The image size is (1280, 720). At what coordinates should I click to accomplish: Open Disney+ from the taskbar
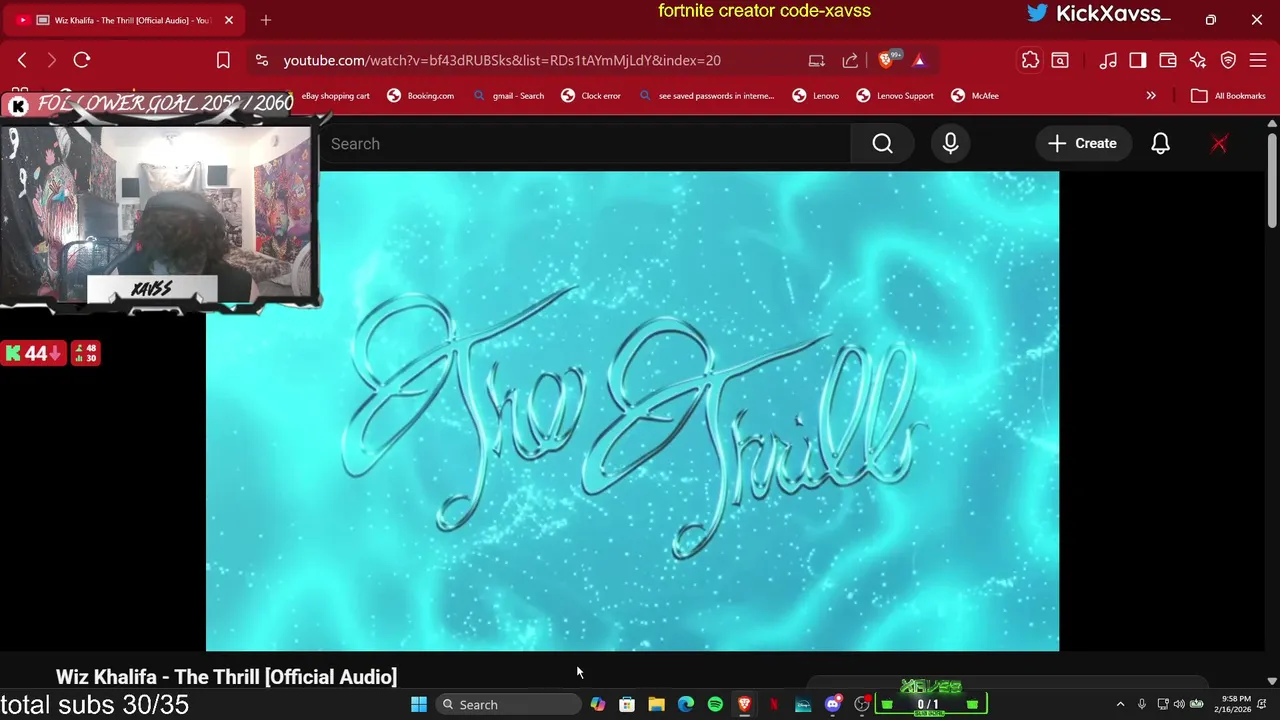pos(803,704)
